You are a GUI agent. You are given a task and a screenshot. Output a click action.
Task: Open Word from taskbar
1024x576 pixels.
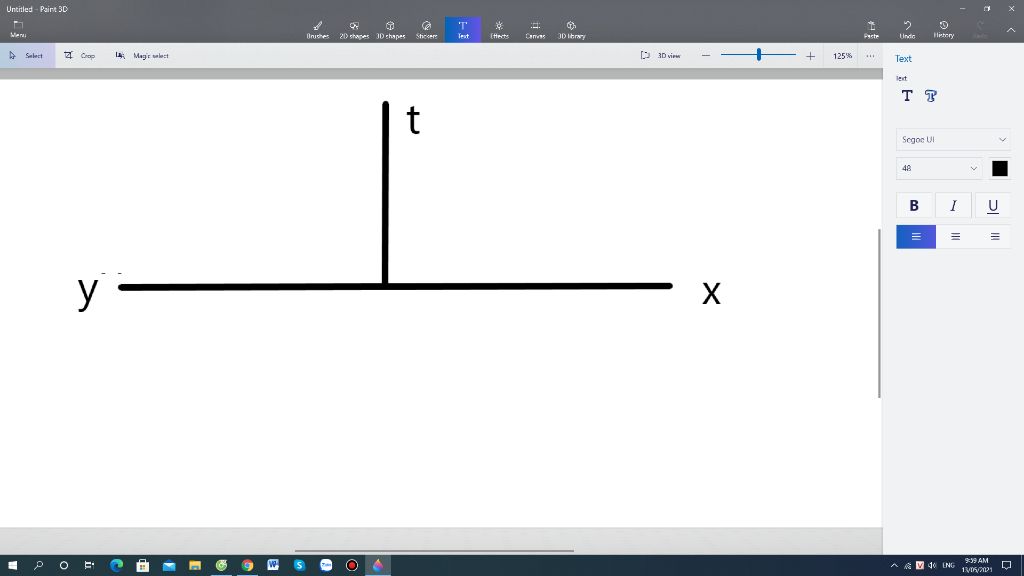point(273,566)
